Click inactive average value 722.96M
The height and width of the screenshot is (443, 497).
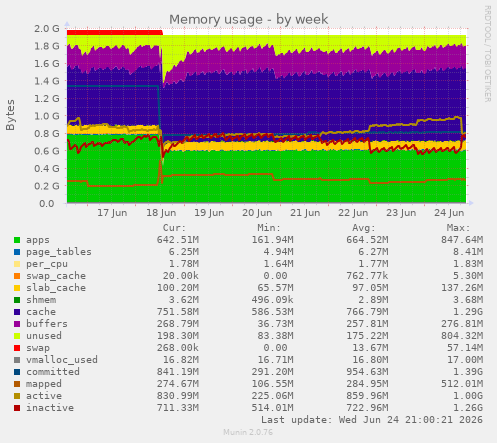click(x=367, y=408)
